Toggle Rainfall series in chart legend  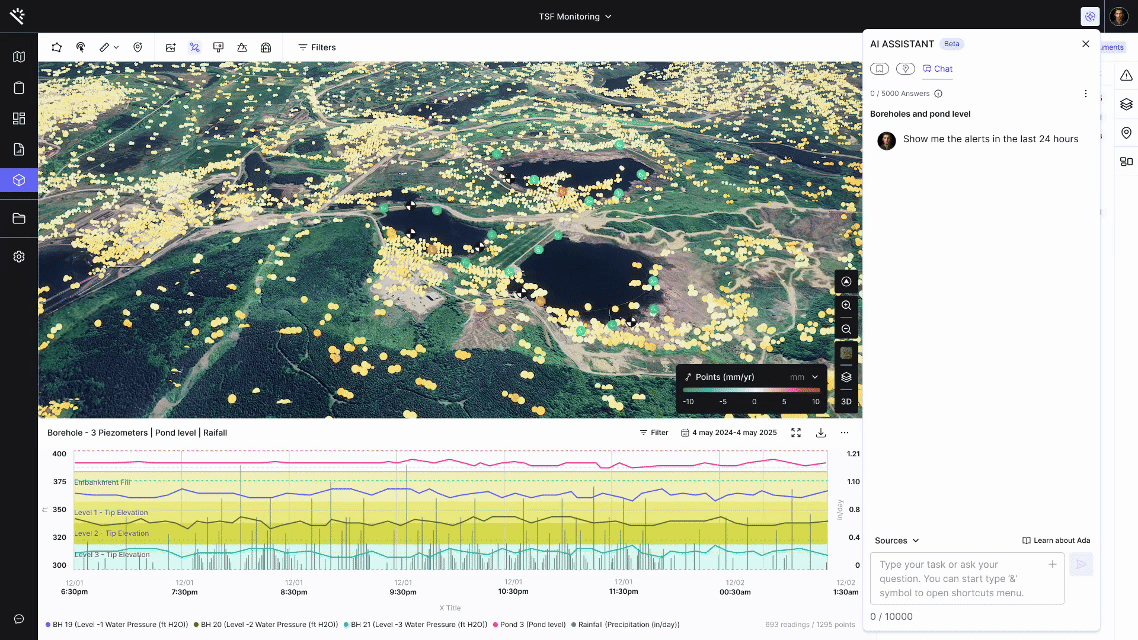click(626, 624)
